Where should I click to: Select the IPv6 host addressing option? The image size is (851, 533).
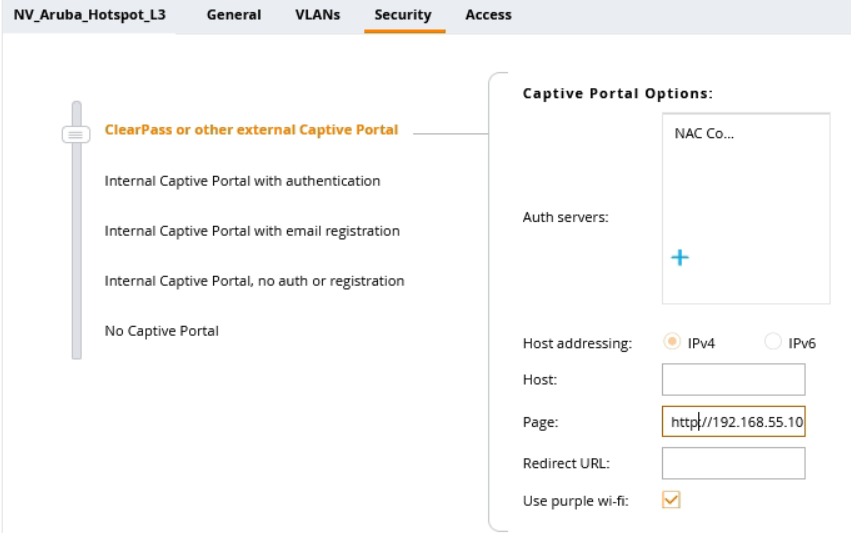pyautogui.click(x=773, y=342)
